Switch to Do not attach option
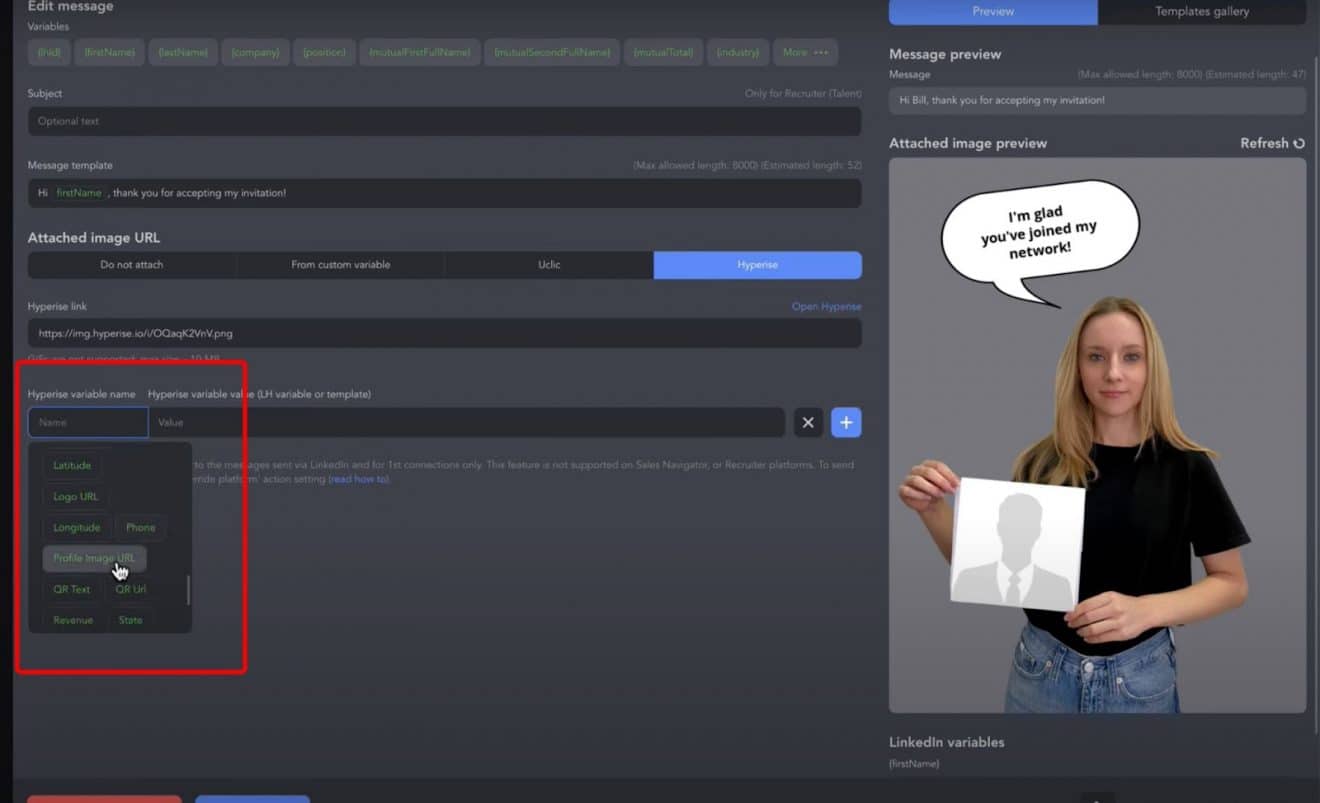This screenshot has height=803, width=1320. pos(131,265)
